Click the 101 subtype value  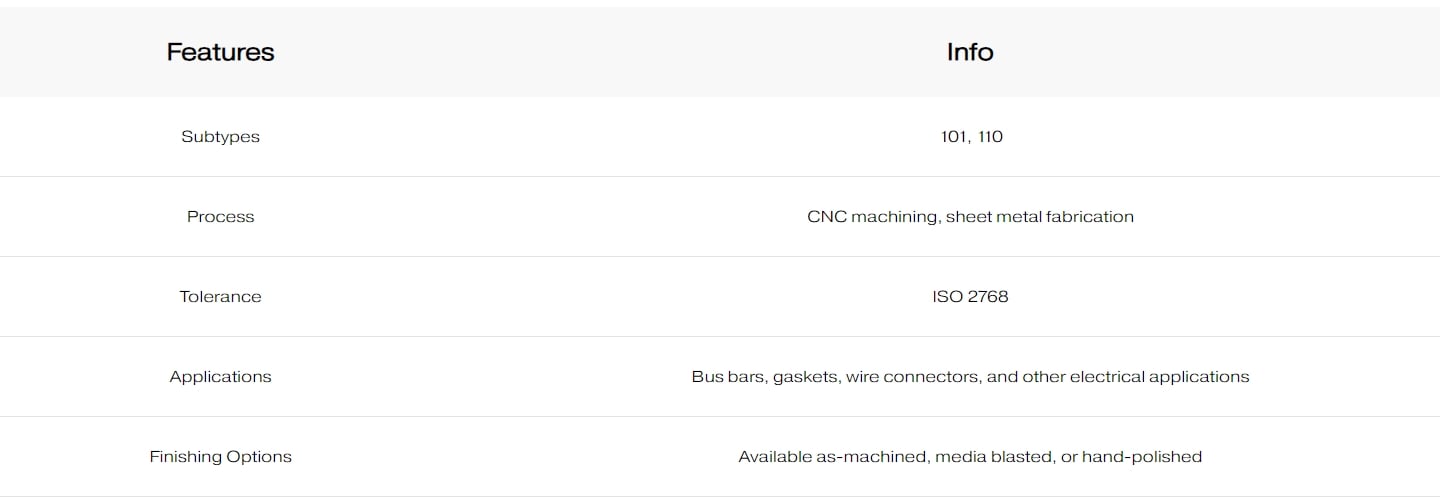click(953, 137)
